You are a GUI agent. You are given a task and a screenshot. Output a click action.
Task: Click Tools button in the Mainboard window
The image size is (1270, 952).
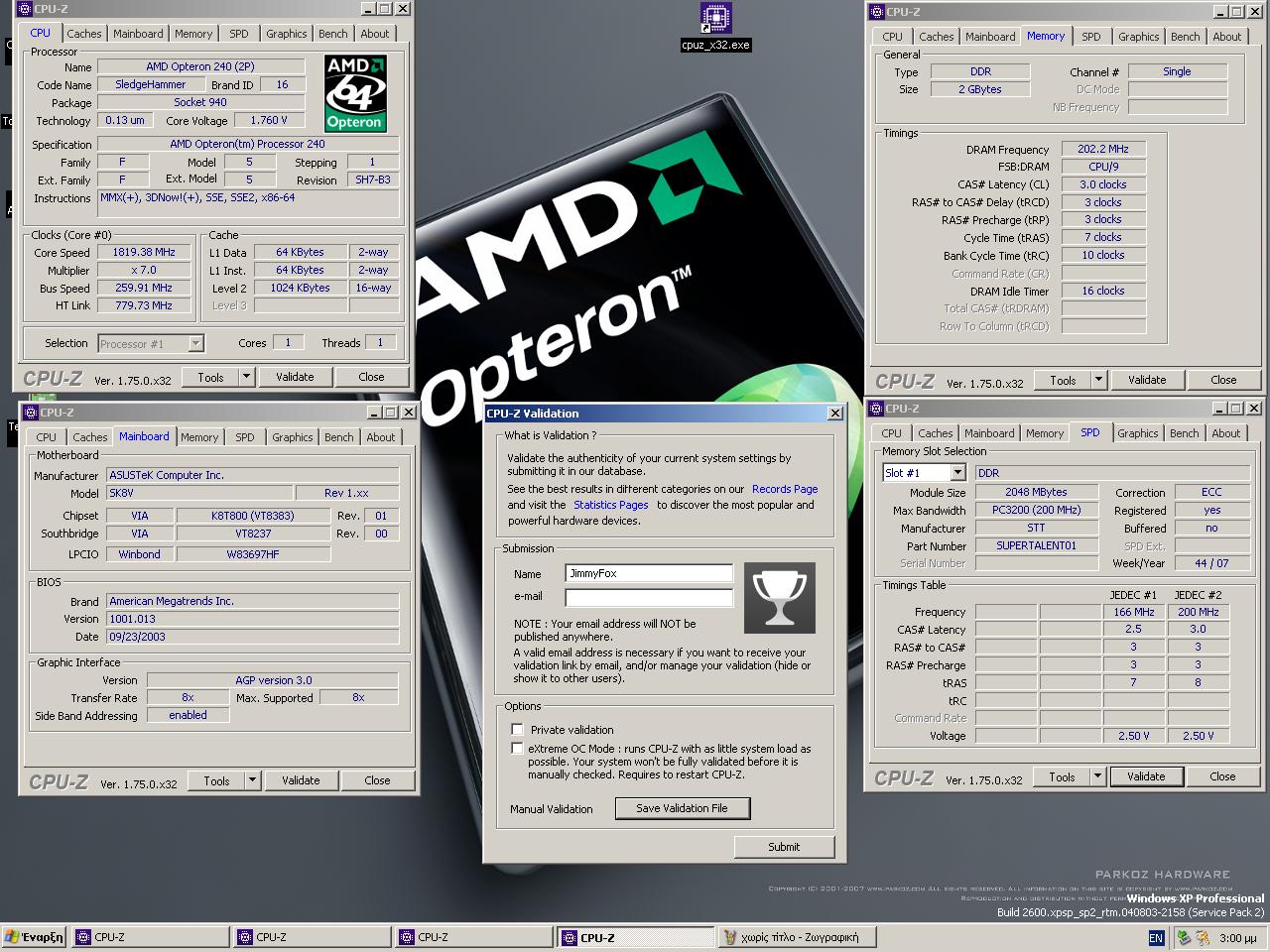(x=216, y=780)
